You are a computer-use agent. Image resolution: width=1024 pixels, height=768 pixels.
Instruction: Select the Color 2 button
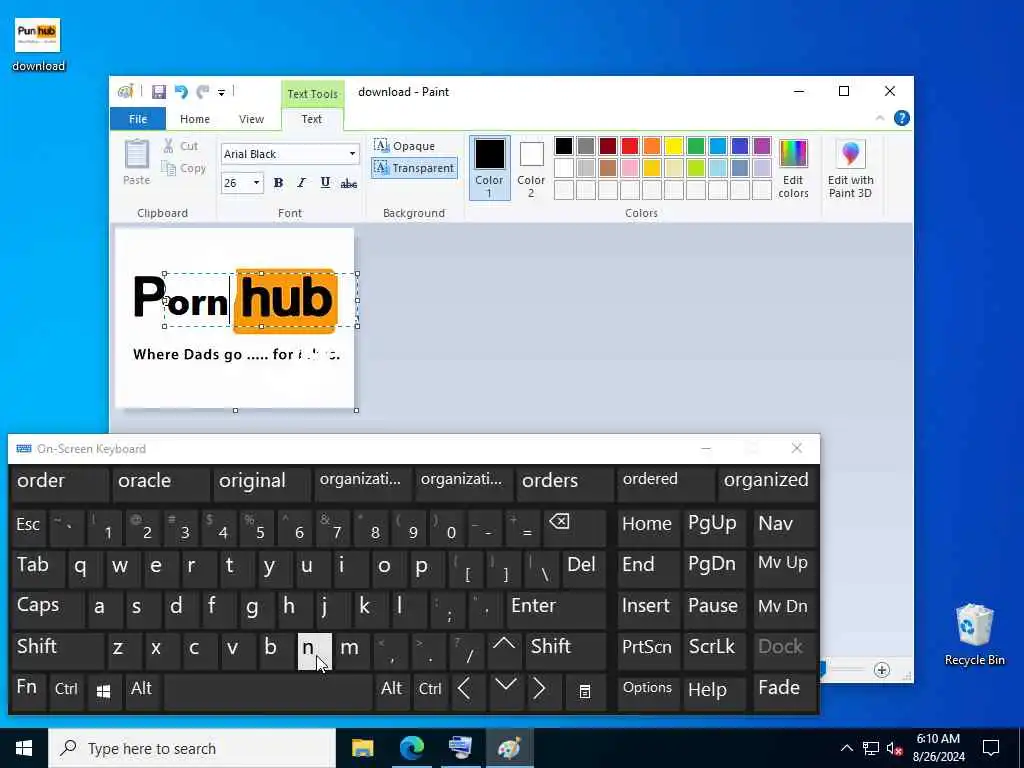pos(531,167)
